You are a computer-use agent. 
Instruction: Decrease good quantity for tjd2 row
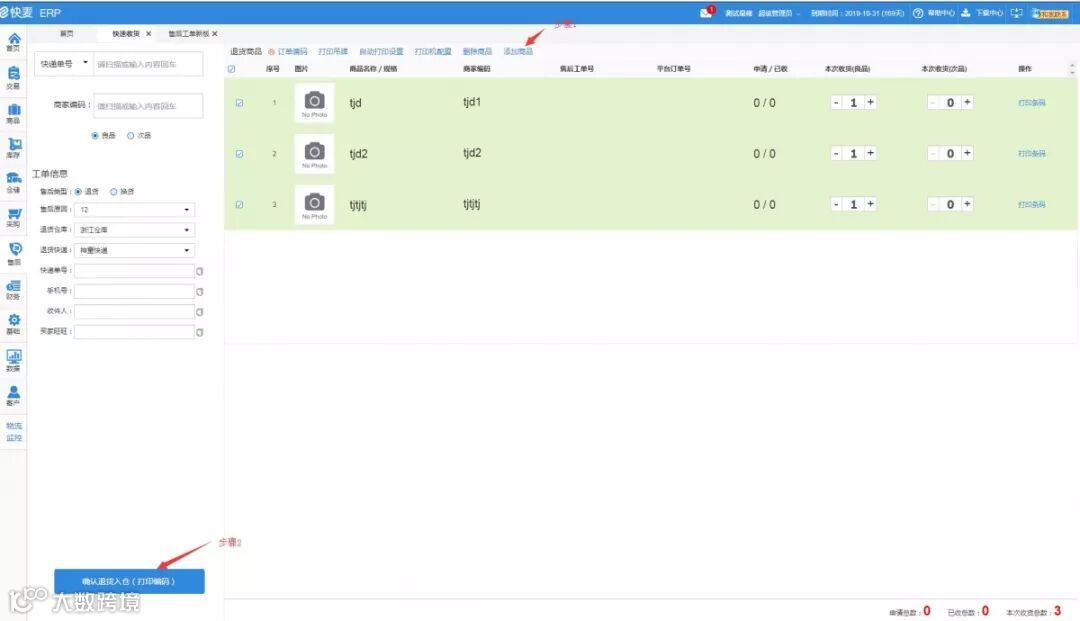pyautogui.click(x=836, y=154)
